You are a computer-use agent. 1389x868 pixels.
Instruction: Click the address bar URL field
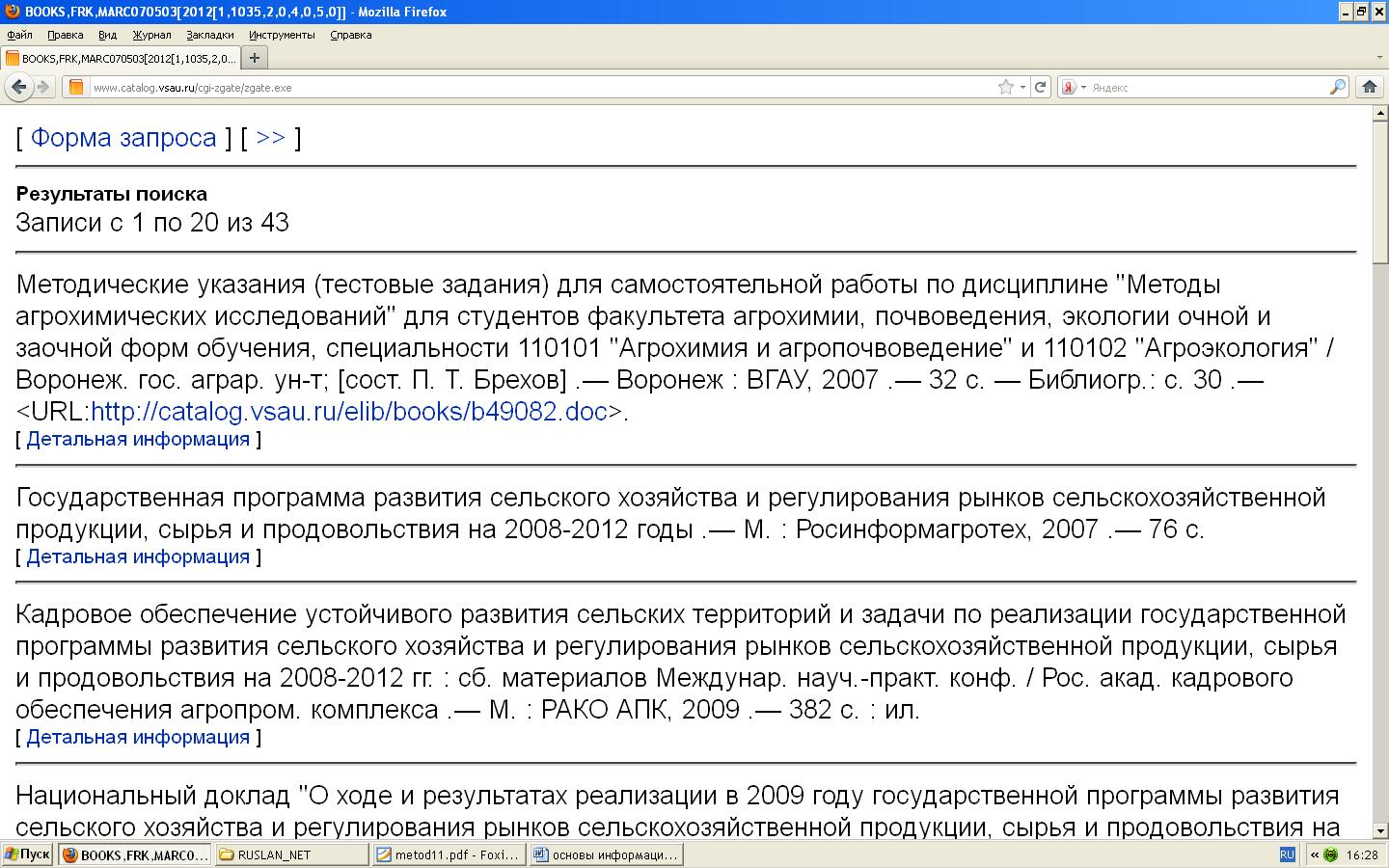(x=540, y=87)
